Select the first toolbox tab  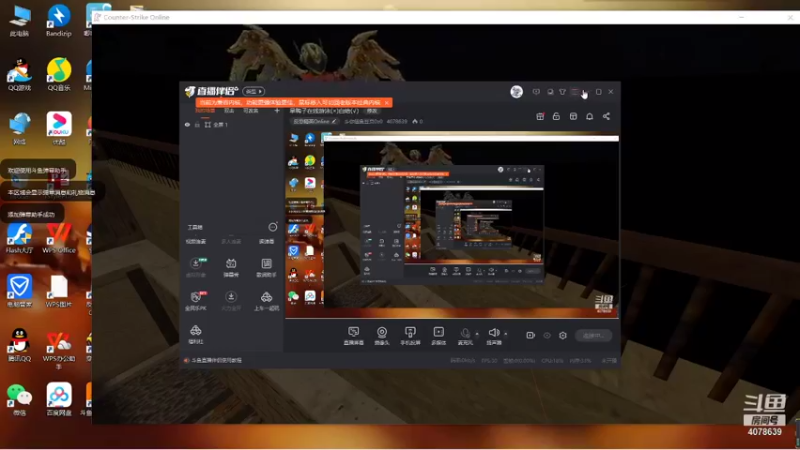coord(196,241)
